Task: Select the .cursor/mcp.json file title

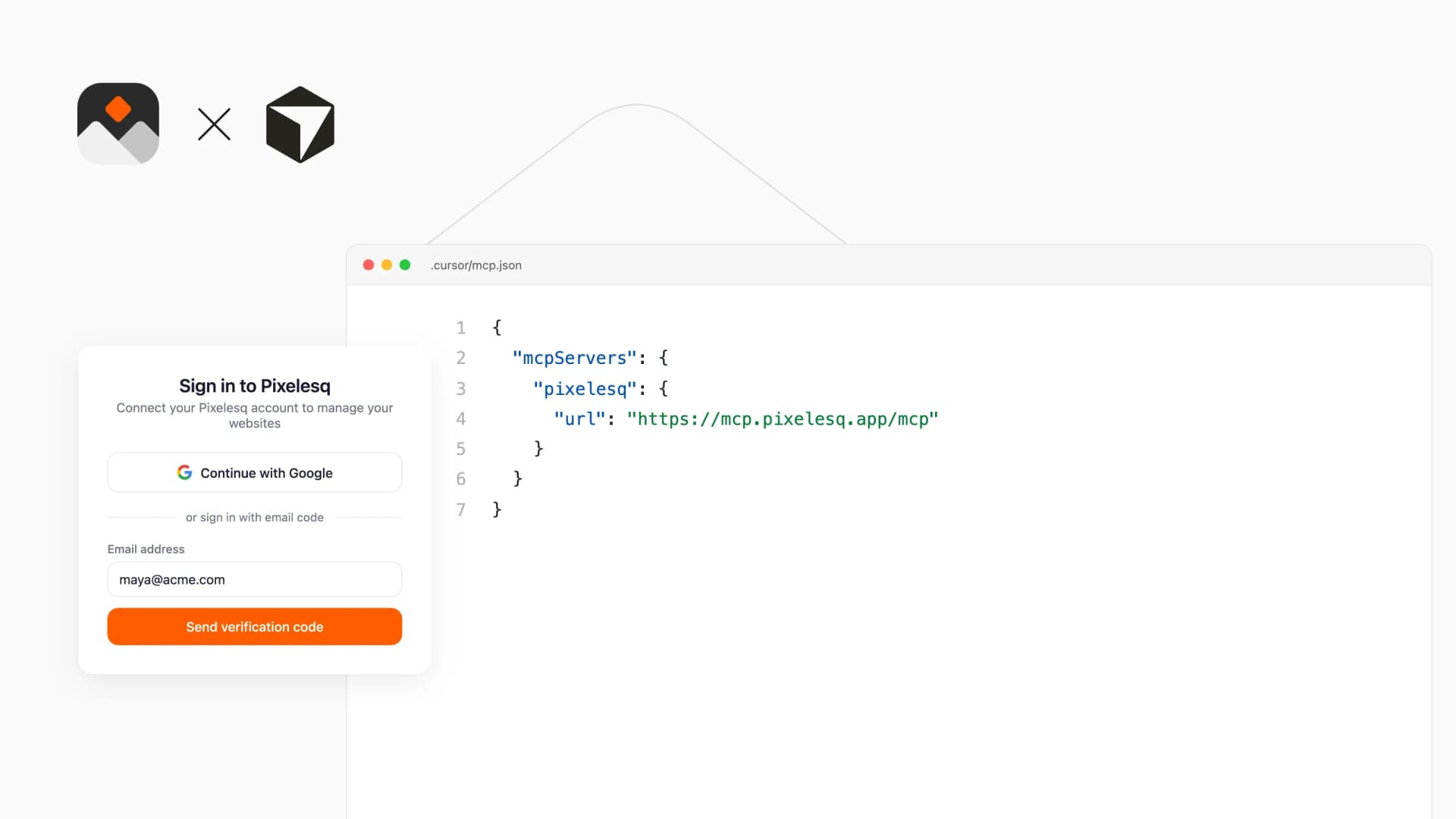Action: pyautogui.click(x=476, y=265)
